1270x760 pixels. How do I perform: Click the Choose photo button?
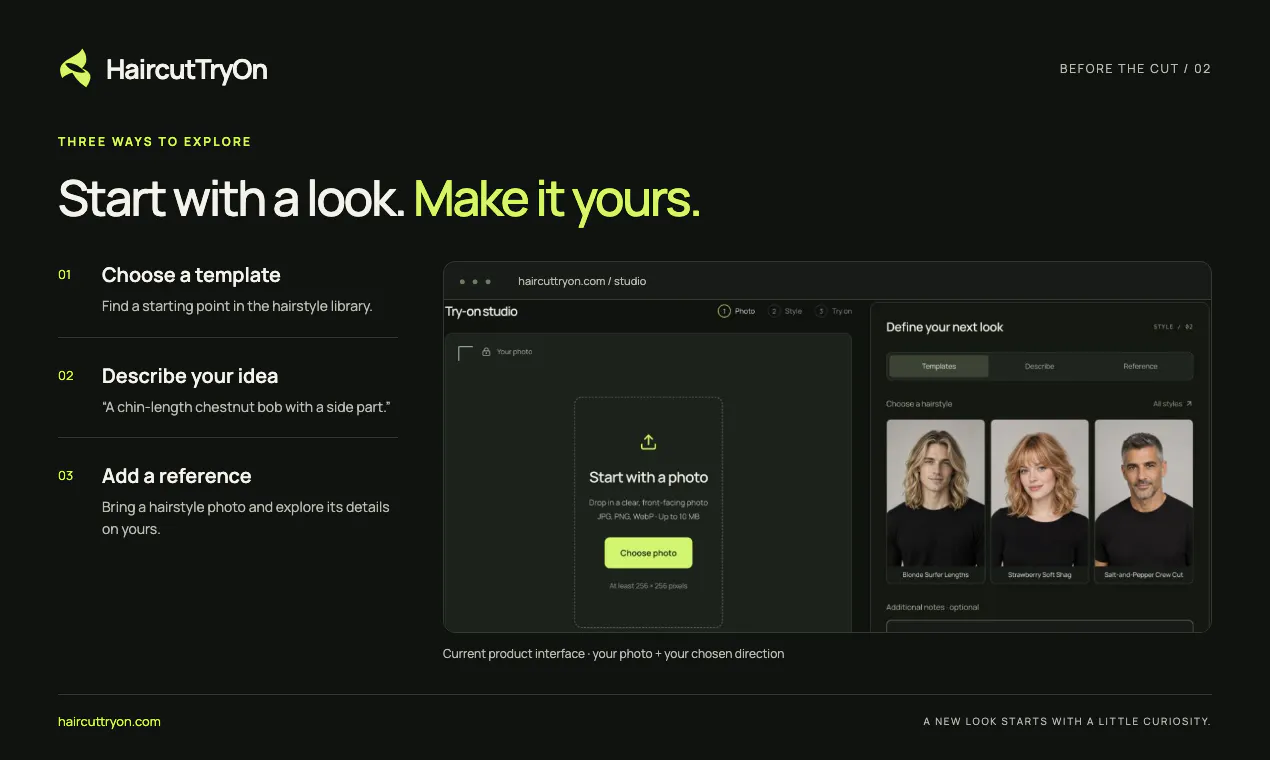tap(648, 553)
